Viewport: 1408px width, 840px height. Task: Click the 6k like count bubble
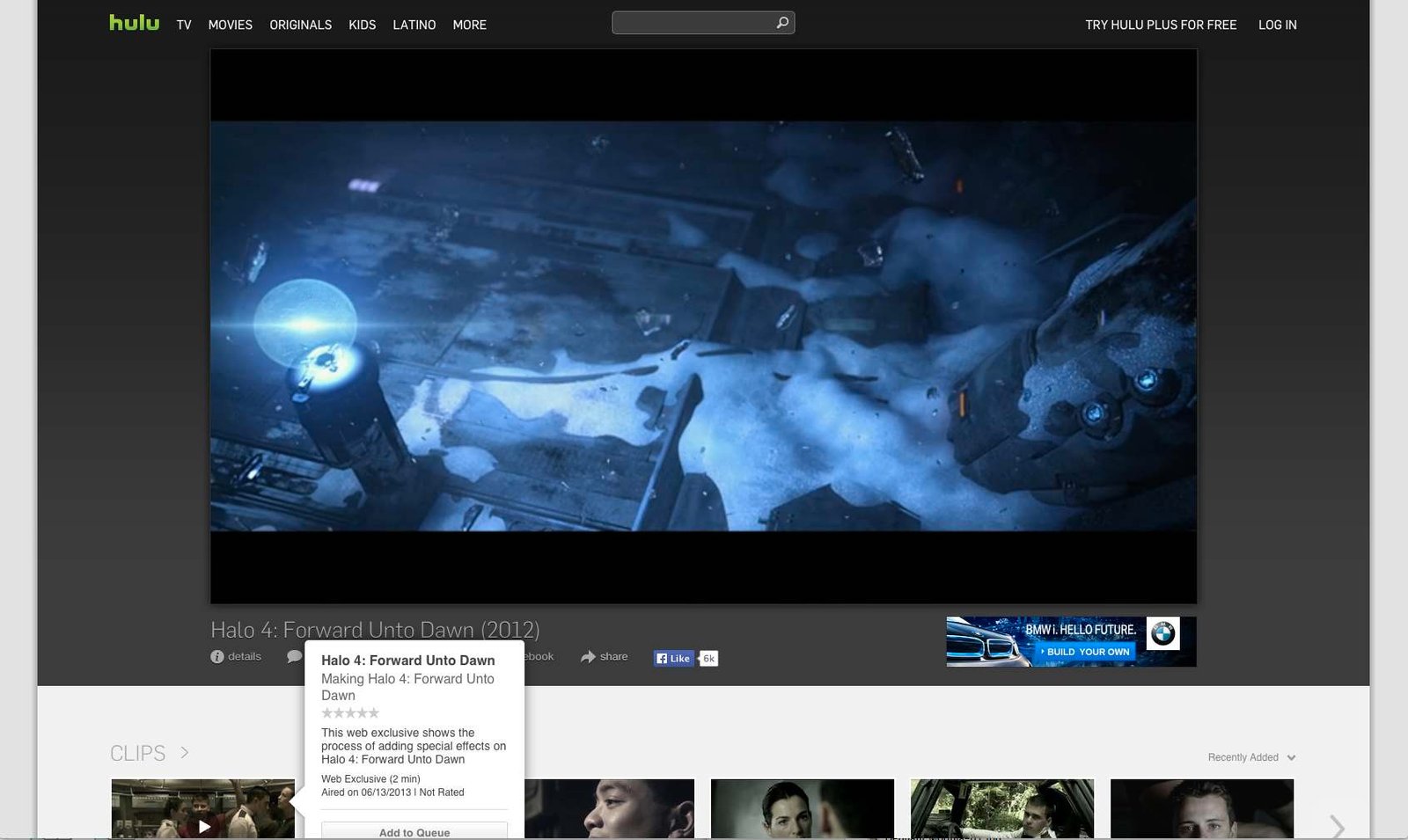[708, 658]
